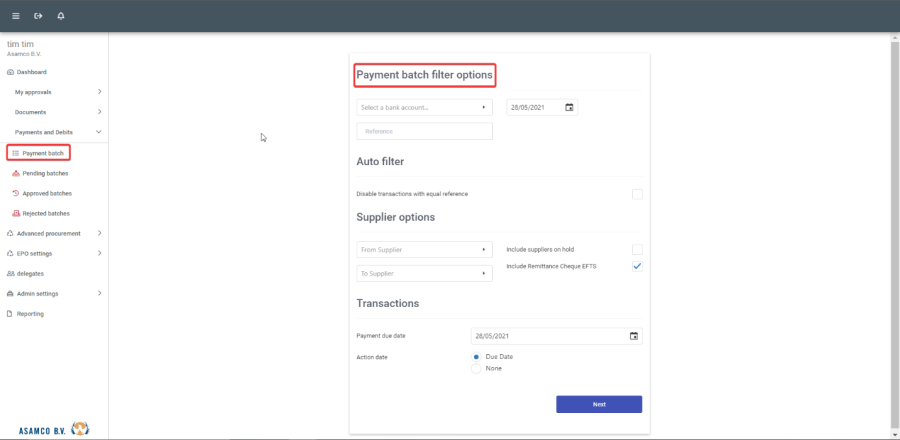Open calendar icon in Payment due date
This screenshot has height=440, width=900.
633,336
